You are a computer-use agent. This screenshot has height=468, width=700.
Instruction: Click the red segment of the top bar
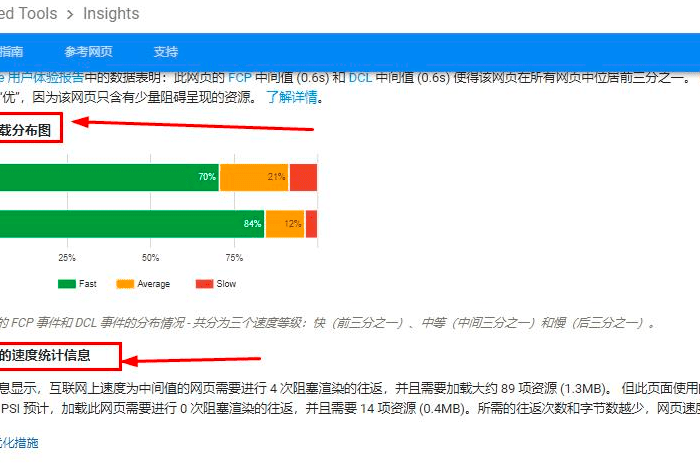coord(303,177)
